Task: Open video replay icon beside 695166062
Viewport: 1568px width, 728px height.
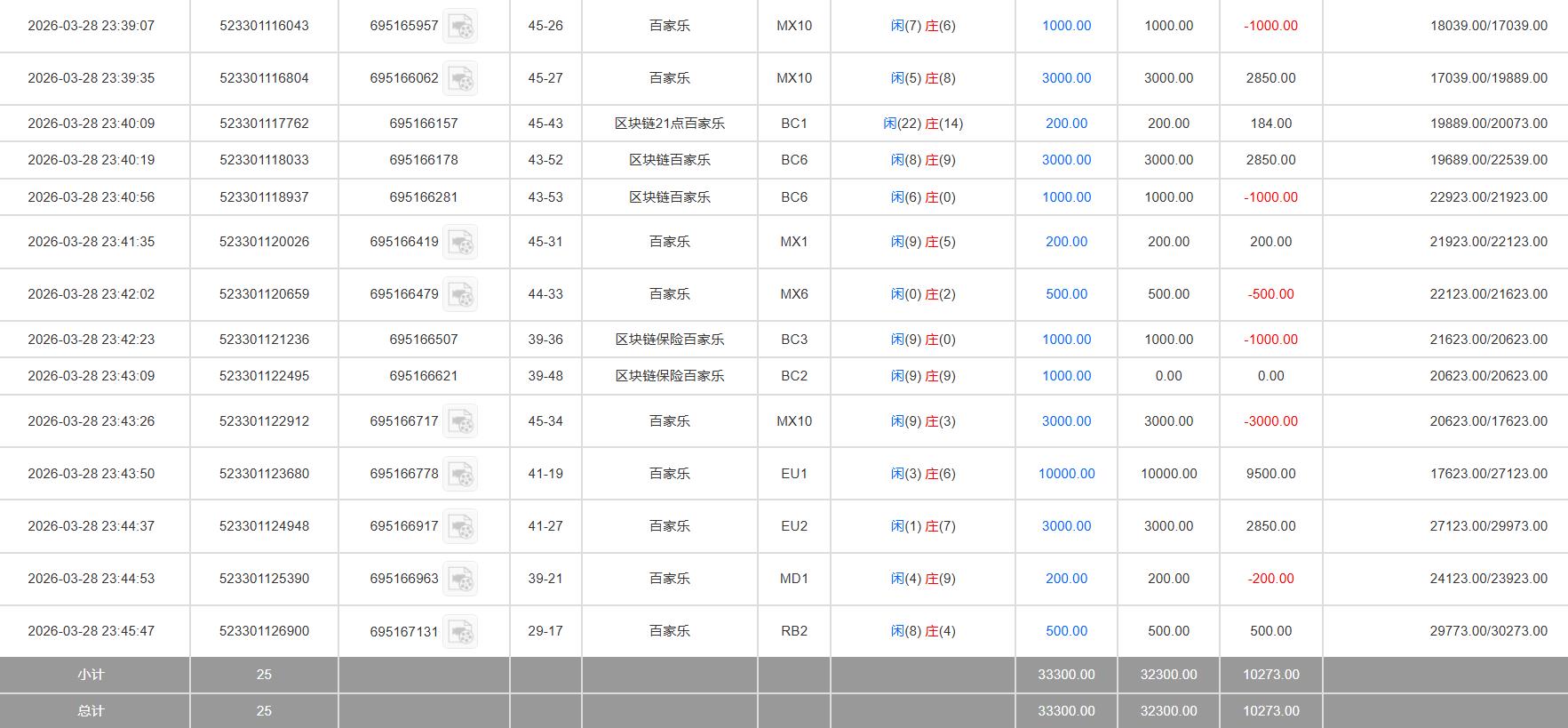Action: (460, 78)
